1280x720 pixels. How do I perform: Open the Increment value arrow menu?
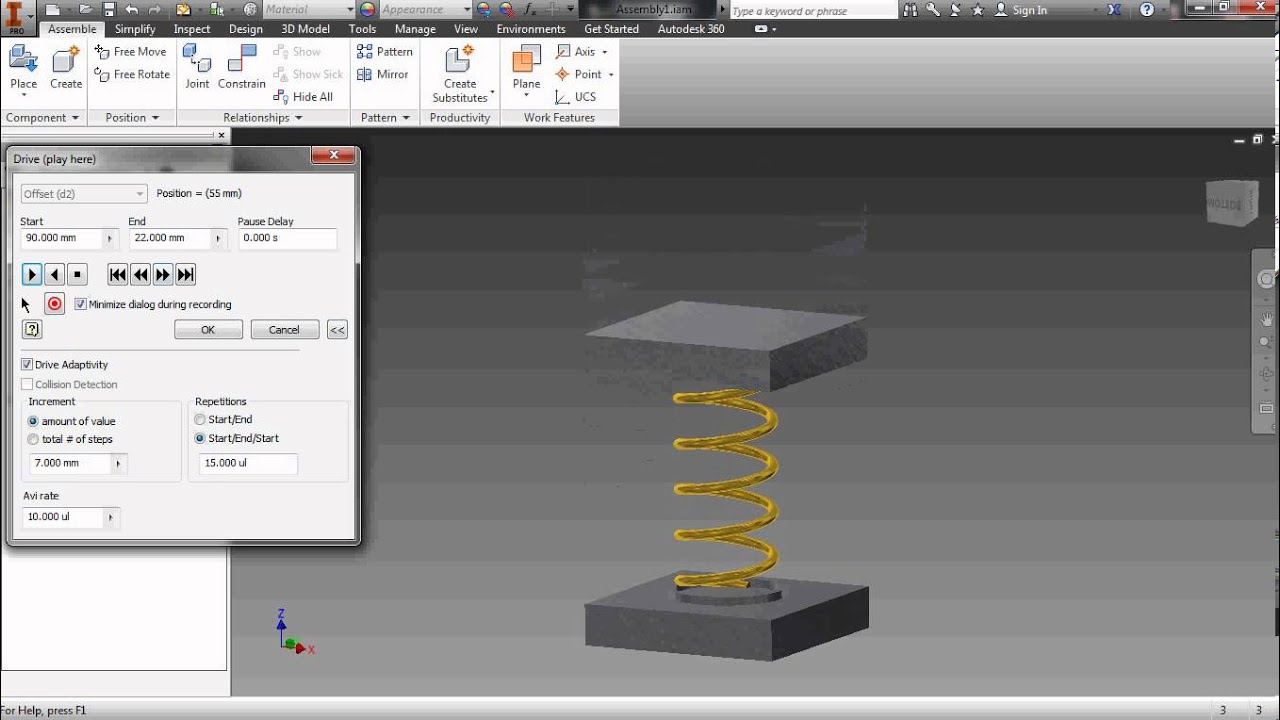click(x=118, y=463)
